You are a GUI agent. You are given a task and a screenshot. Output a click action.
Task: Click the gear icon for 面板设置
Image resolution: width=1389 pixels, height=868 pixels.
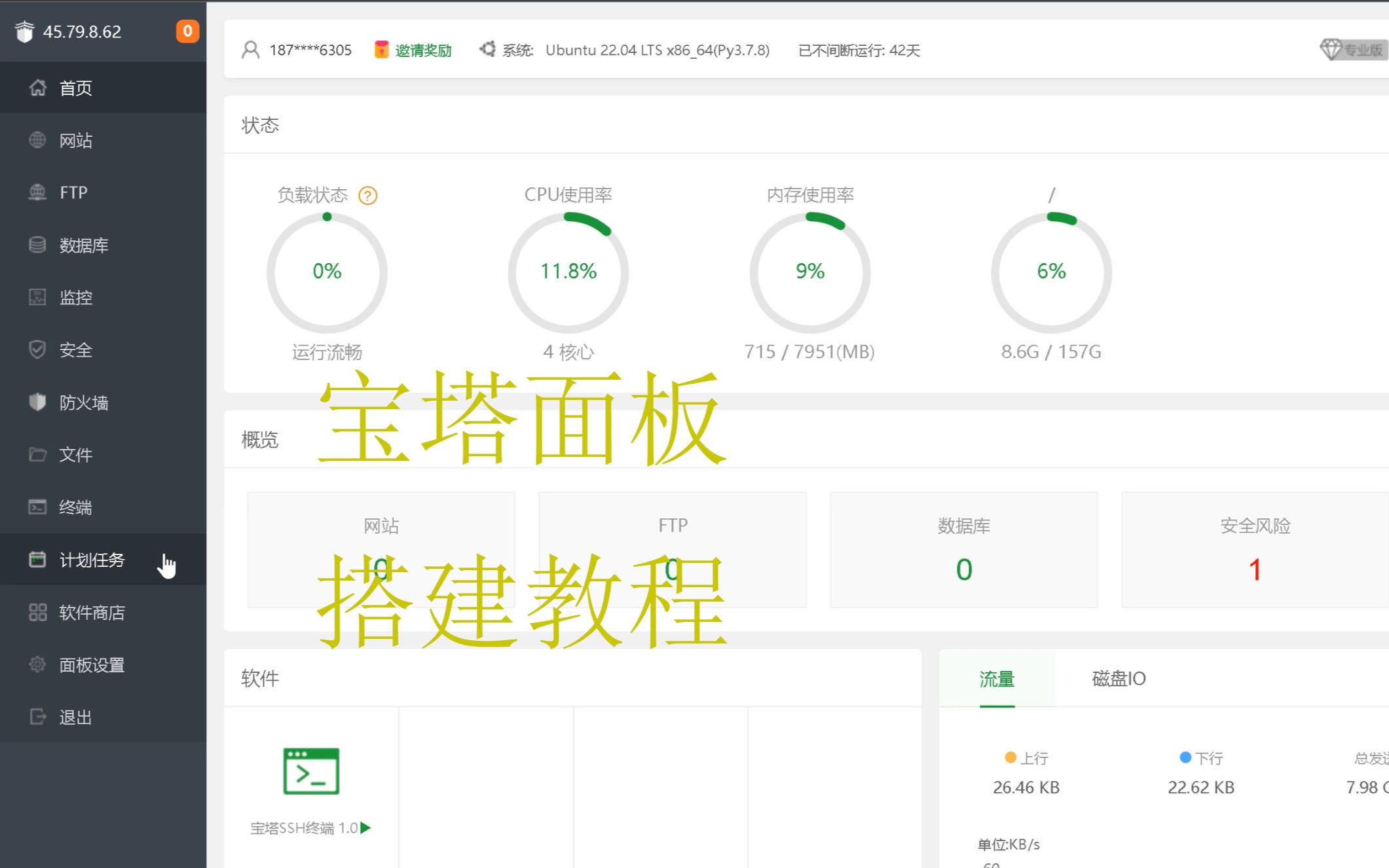pyautogui.click(x=37, y=664)
